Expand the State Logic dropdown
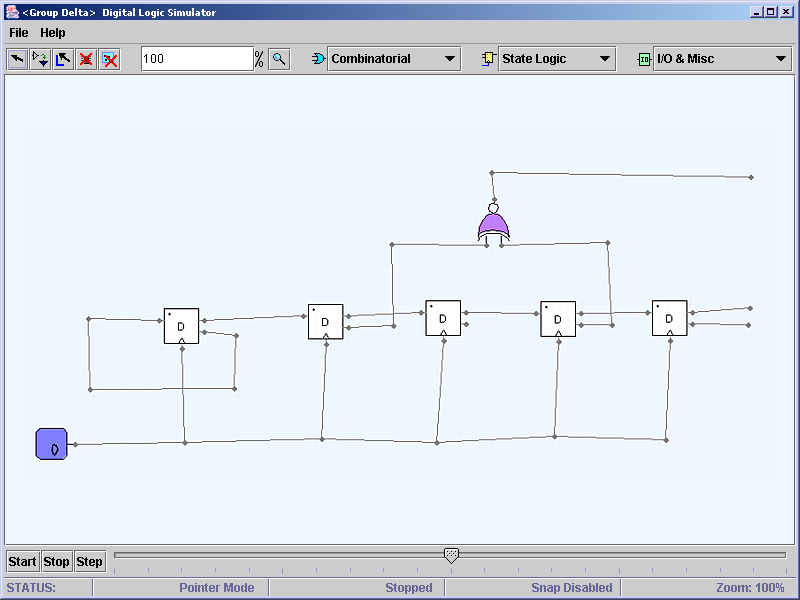 [x=557, y=59]
